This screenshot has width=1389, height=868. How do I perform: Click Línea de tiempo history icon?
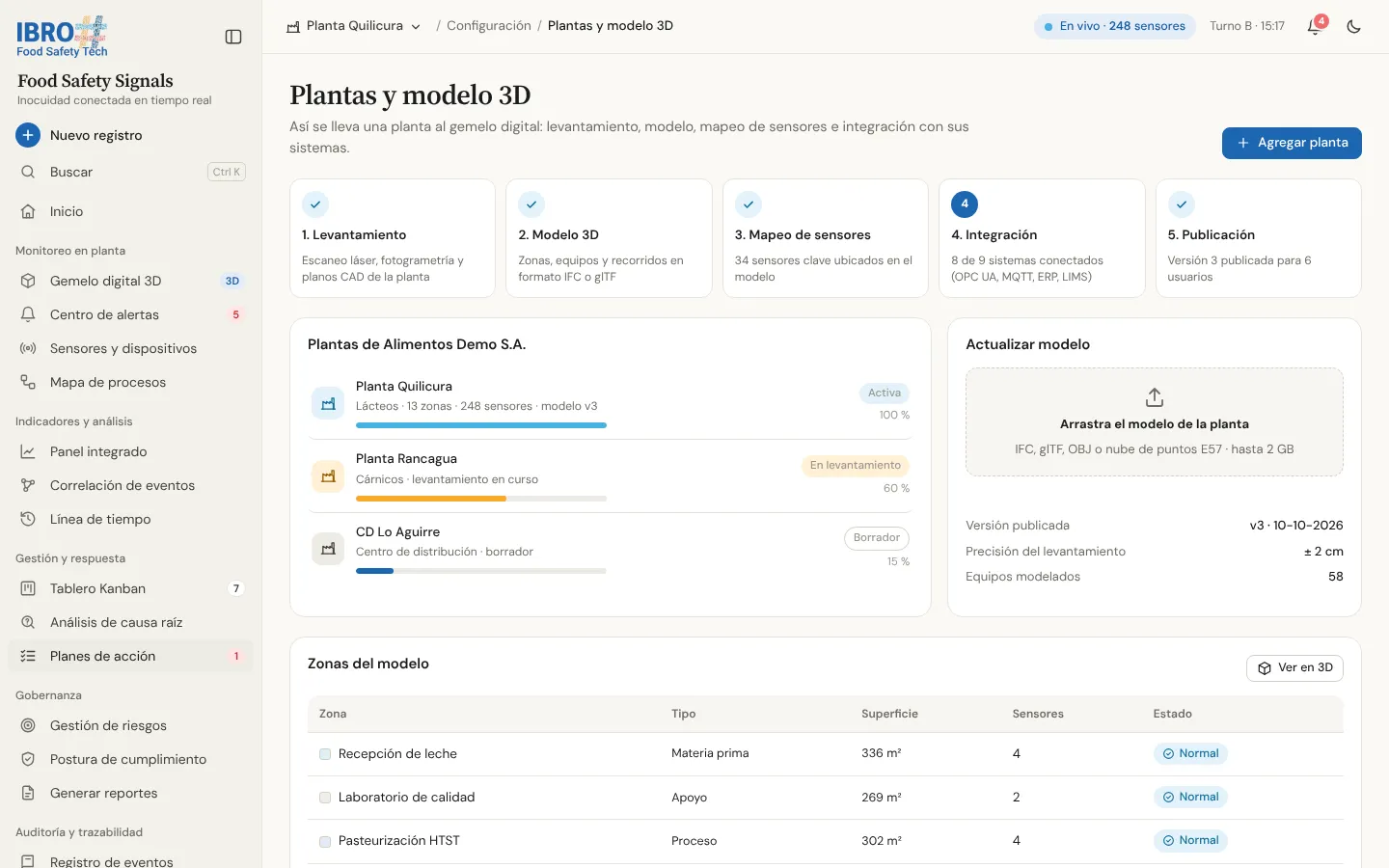coord(28,519)
